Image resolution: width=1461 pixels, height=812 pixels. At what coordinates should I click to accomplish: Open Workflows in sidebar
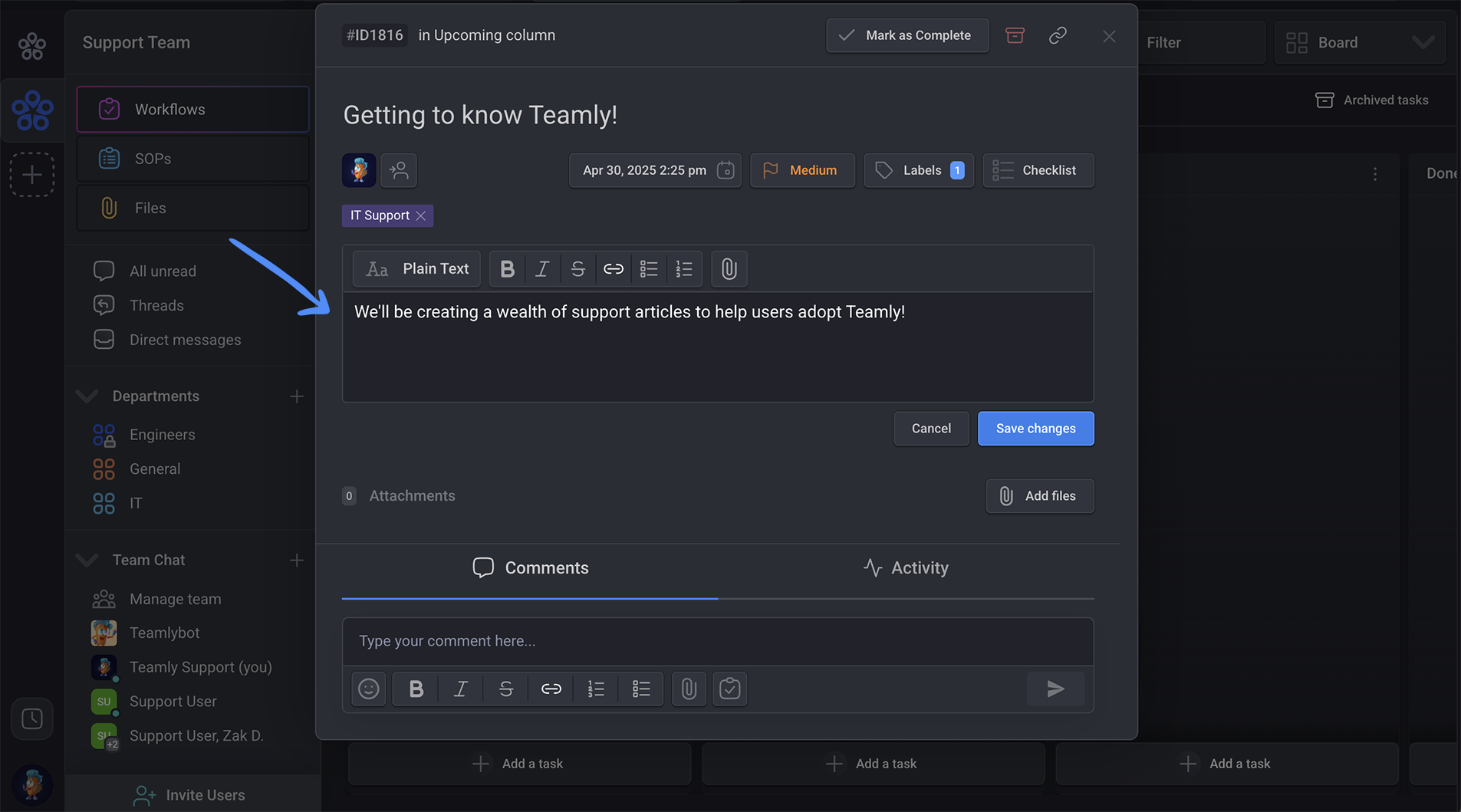(x=192, y=110)
